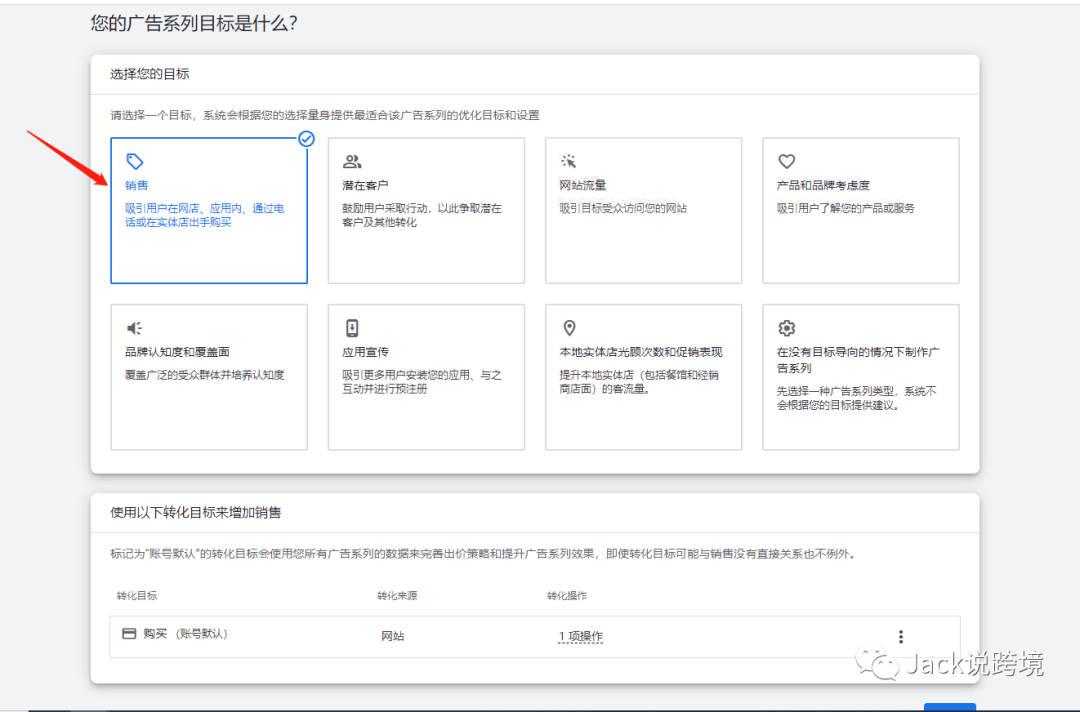Click the blue button at bottom right
The image size is (1080, 712).
pyautogui.click(x=950, y=707)
